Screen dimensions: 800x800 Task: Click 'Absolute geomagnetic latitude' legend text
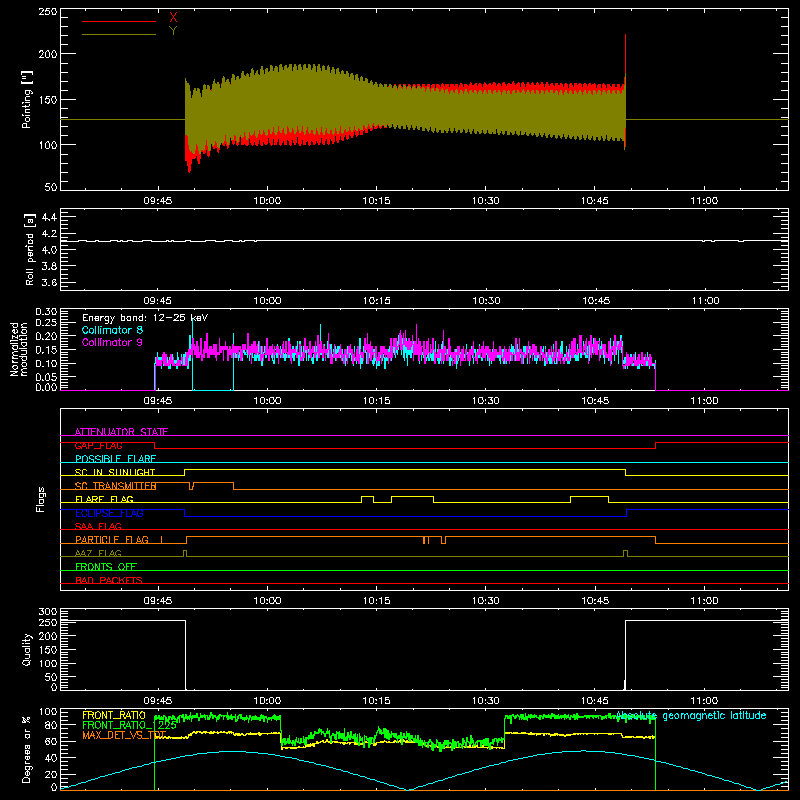[691, 715]
